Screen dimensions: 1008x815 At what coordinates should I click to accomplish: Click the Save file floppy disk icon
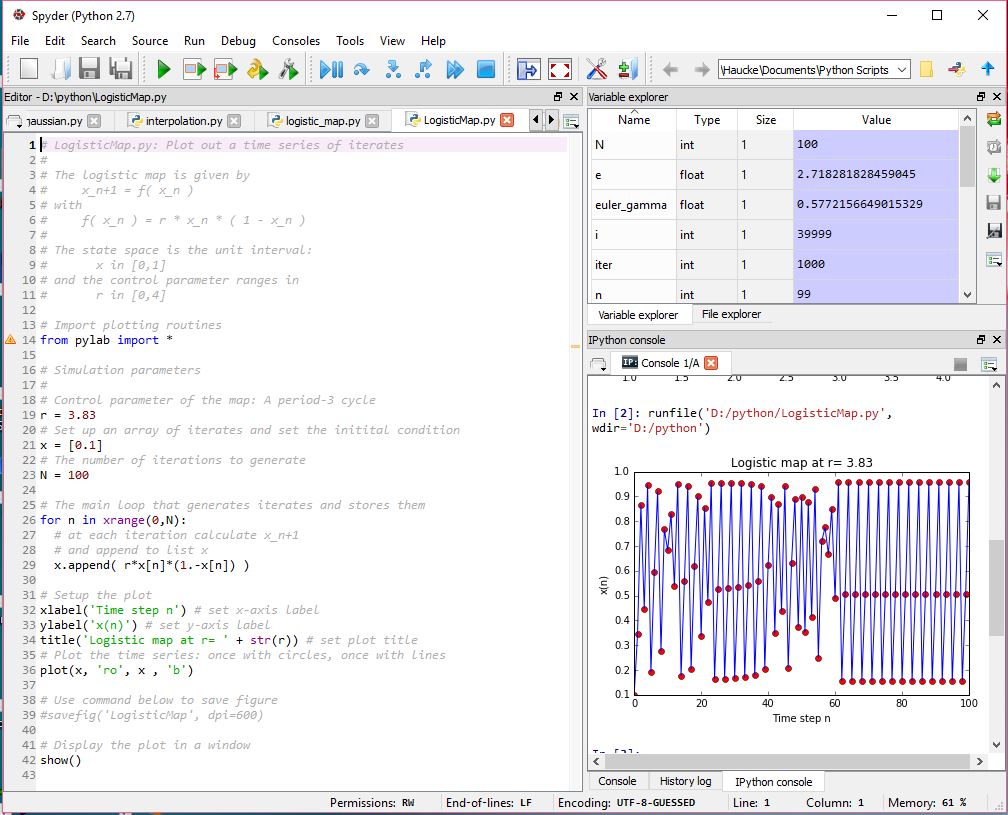89,69
